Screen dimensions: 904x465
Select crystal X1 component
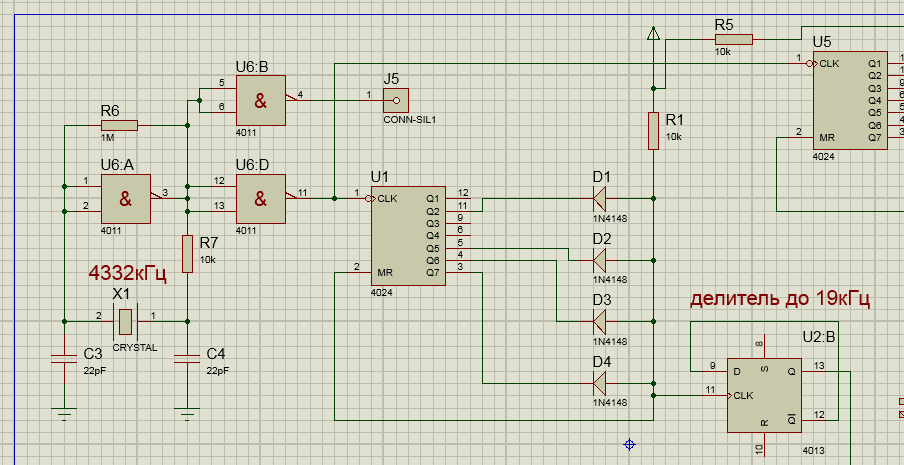pyautogui.click(x=125, y=321)
